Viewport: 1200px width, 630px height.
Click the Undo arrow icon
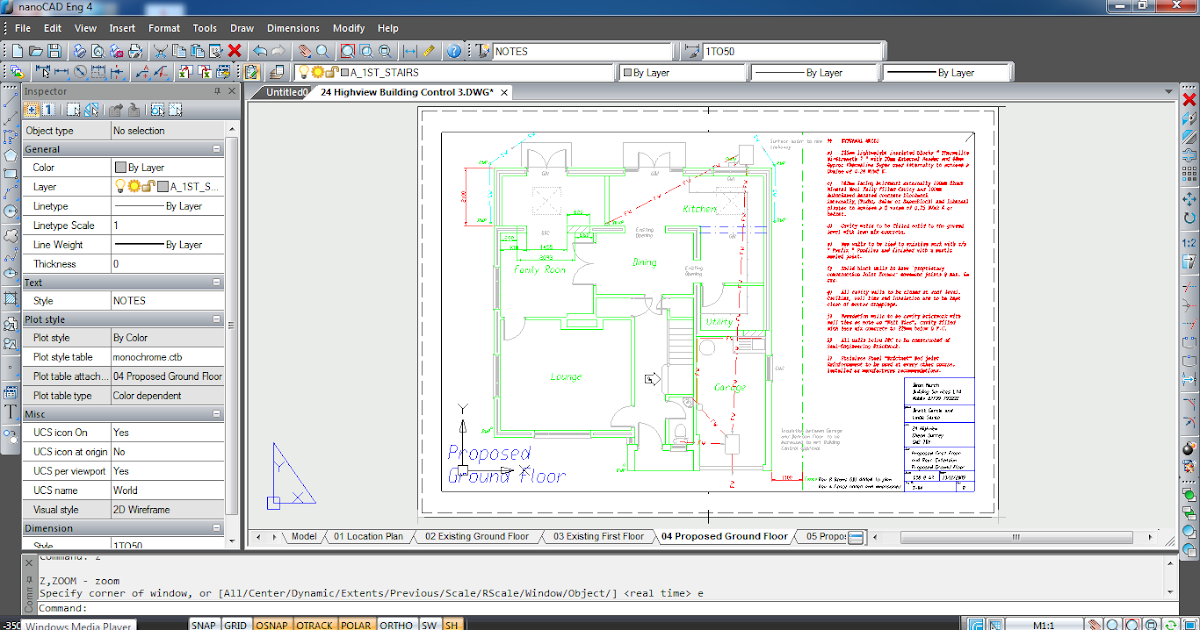click(x=260, y=51)
